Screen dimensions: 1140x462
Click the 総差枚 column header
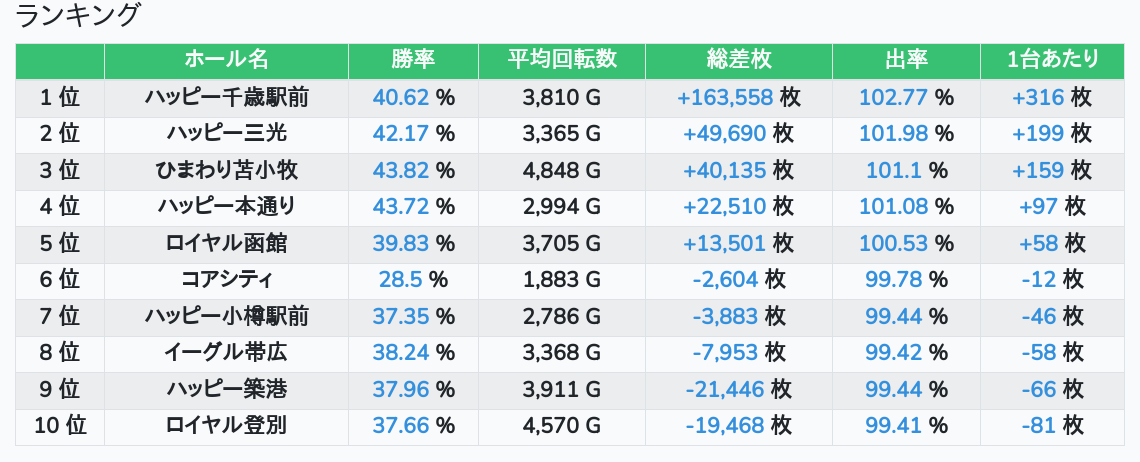738,60
